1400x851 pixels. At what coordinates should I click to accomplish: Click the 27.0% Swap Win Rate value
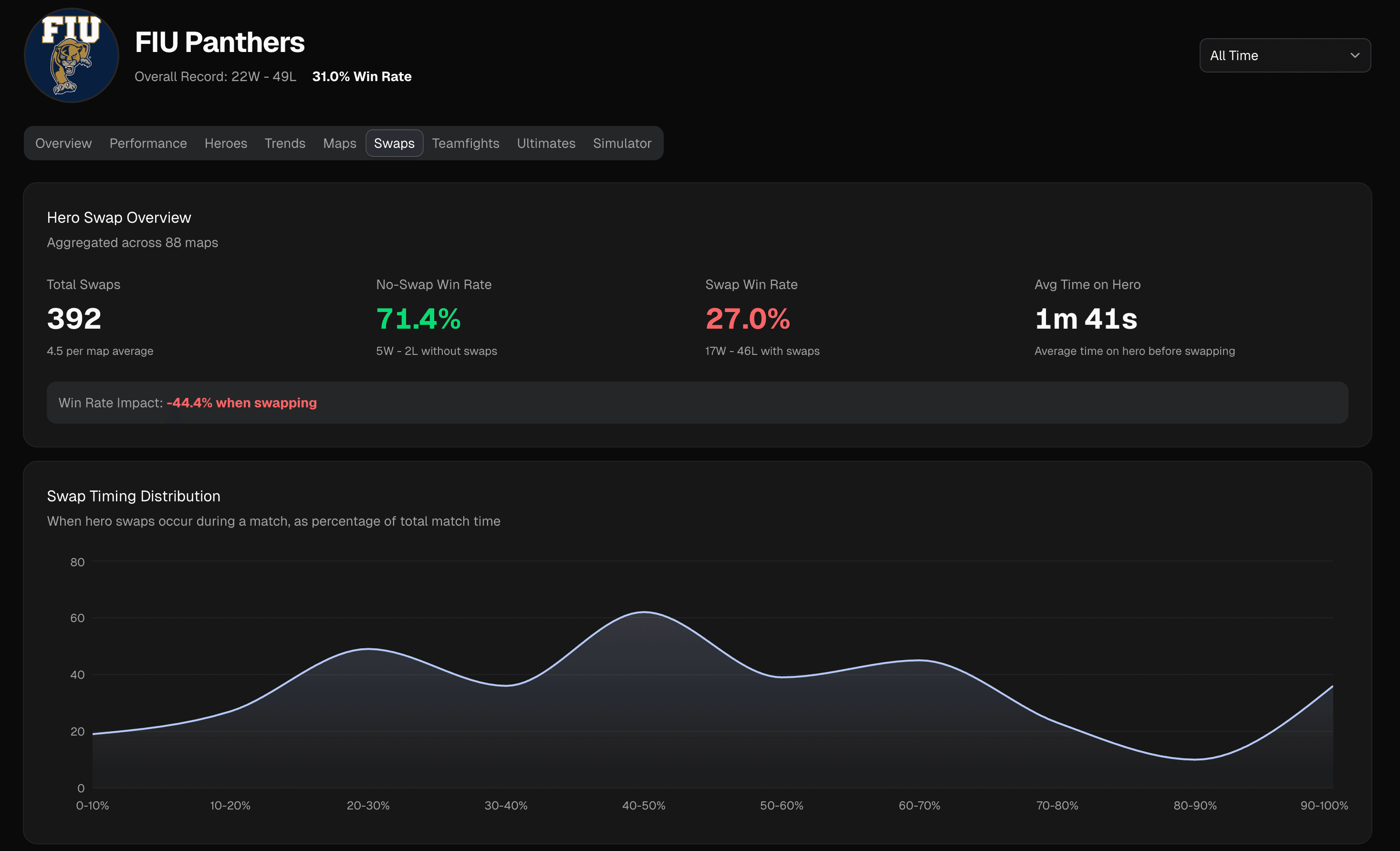pos(747,319)
